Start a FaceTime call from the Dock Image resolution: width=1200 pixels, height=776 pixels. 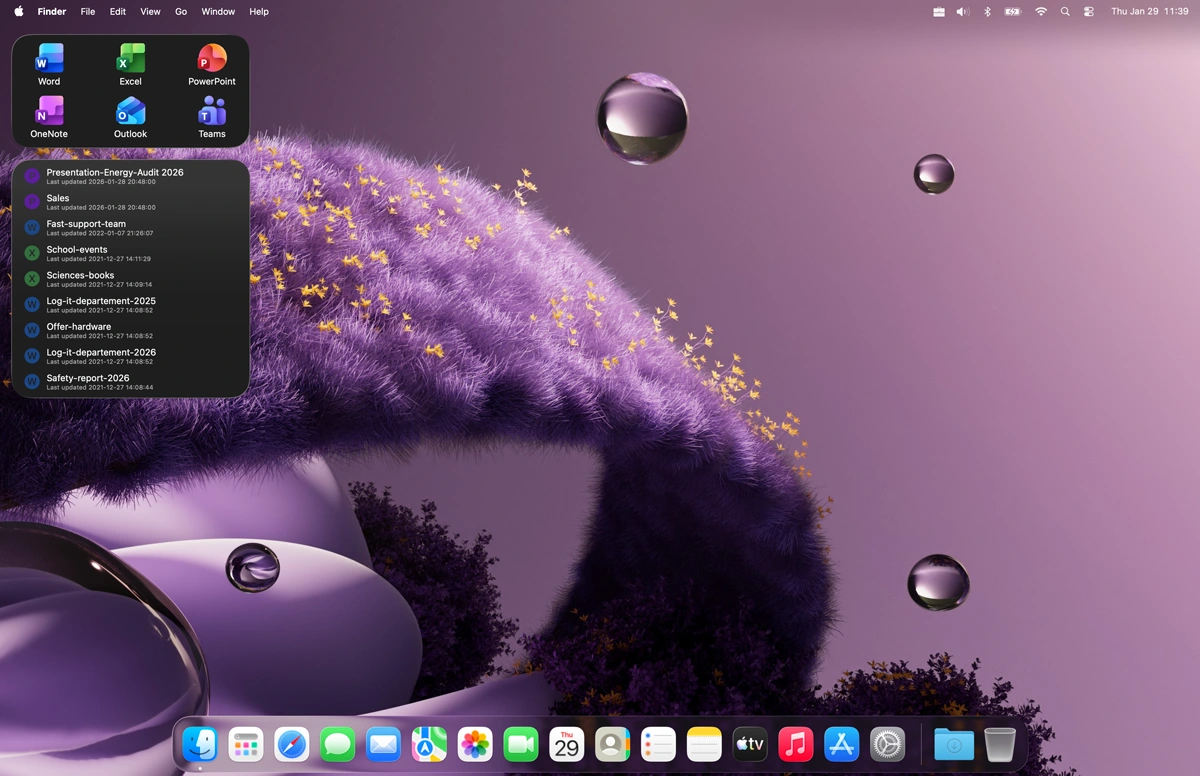[520, 743]
